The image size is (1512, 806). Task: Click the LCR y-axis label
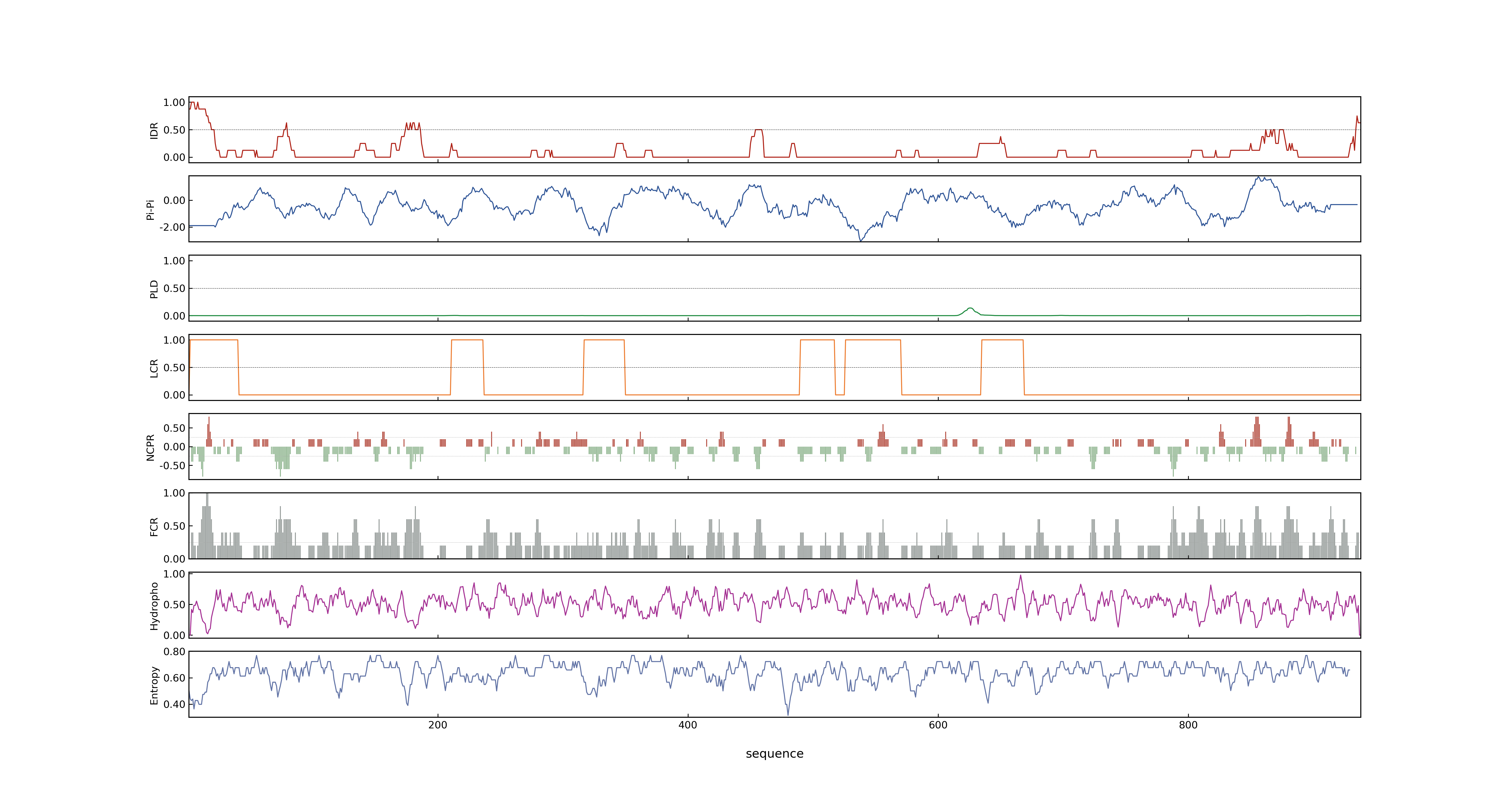[154, 368]
